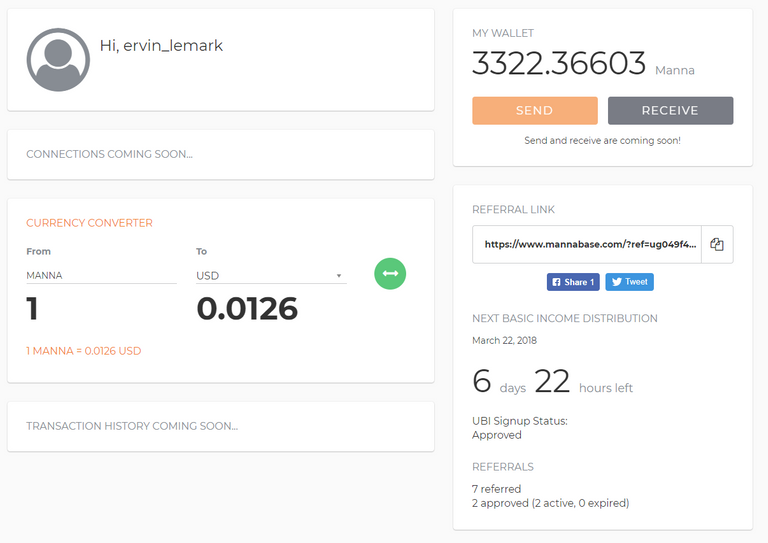This screenshot has height=543, width=768.
Task: Click the '7 referred' text
Action: 497,489
